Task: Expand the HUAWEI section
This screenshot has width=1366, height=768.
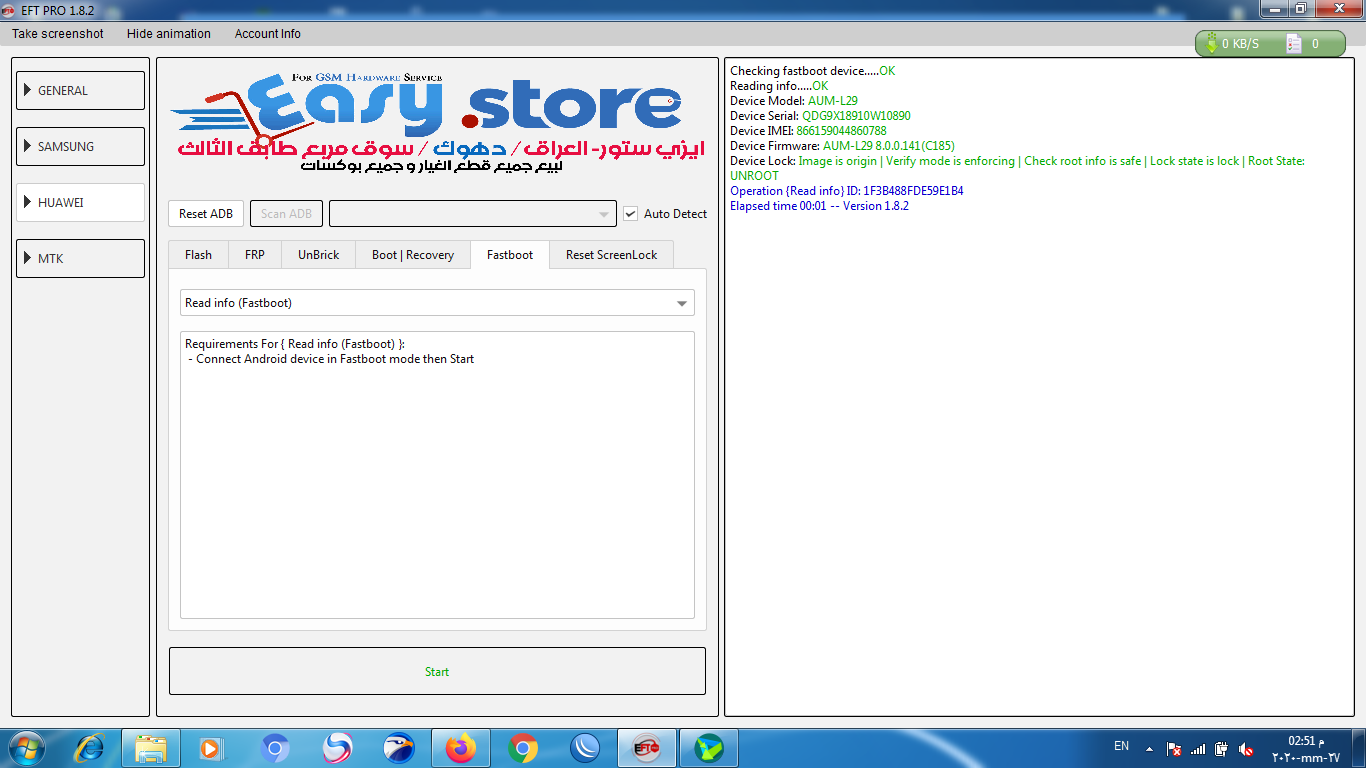Action: click(x=80, y=202)
